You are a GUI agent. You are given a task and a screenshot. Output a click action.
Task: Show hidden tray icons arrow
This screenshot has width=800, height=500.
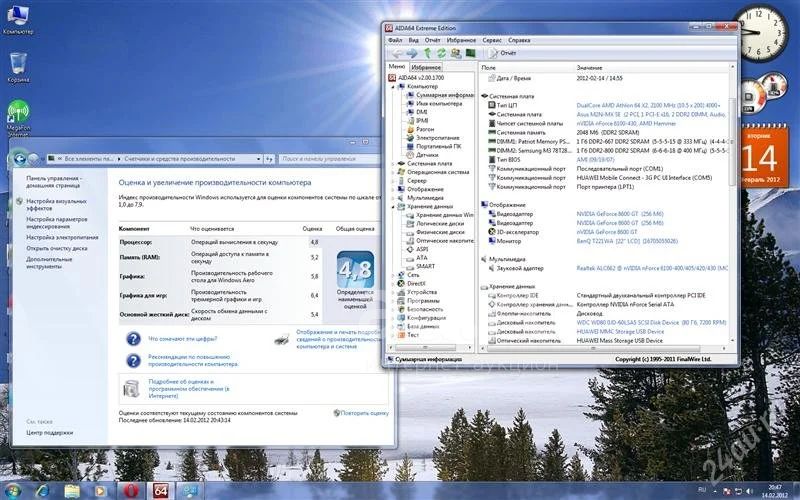[717, 491]
